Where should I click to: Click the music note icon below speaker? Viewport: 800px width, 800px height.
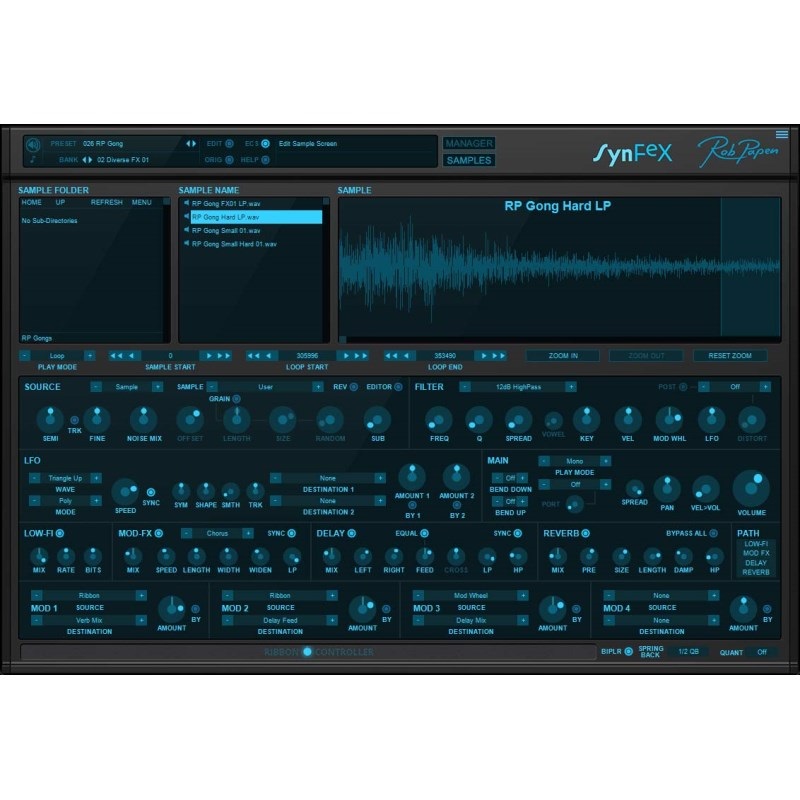tap(33, 160)
